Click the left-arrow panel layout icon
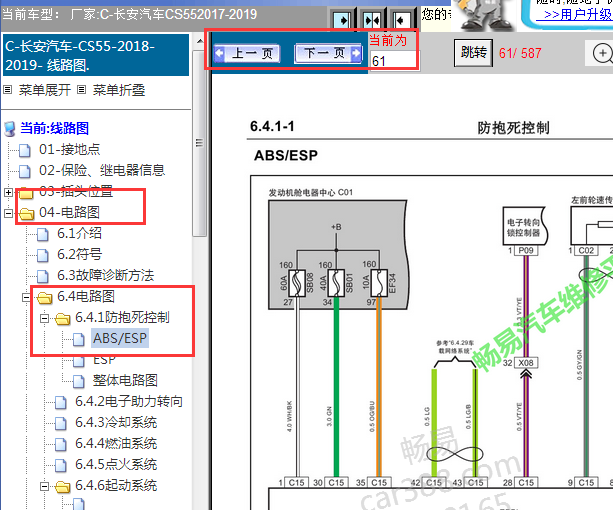Image resolution: width=613 pixels, height=510 pixels. click(x=401, y=20)
